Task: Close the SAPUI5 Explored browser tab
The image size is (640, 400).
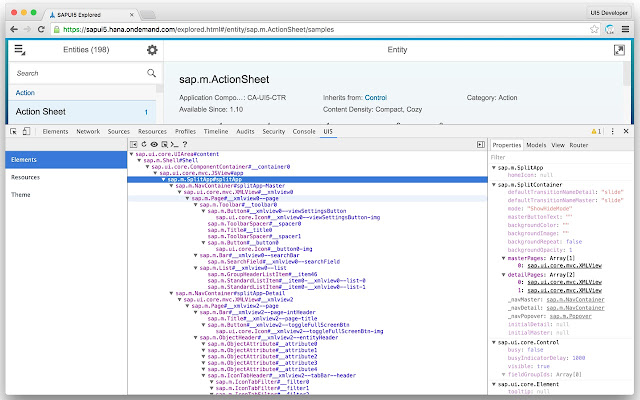Action: [x=131, y=15]
